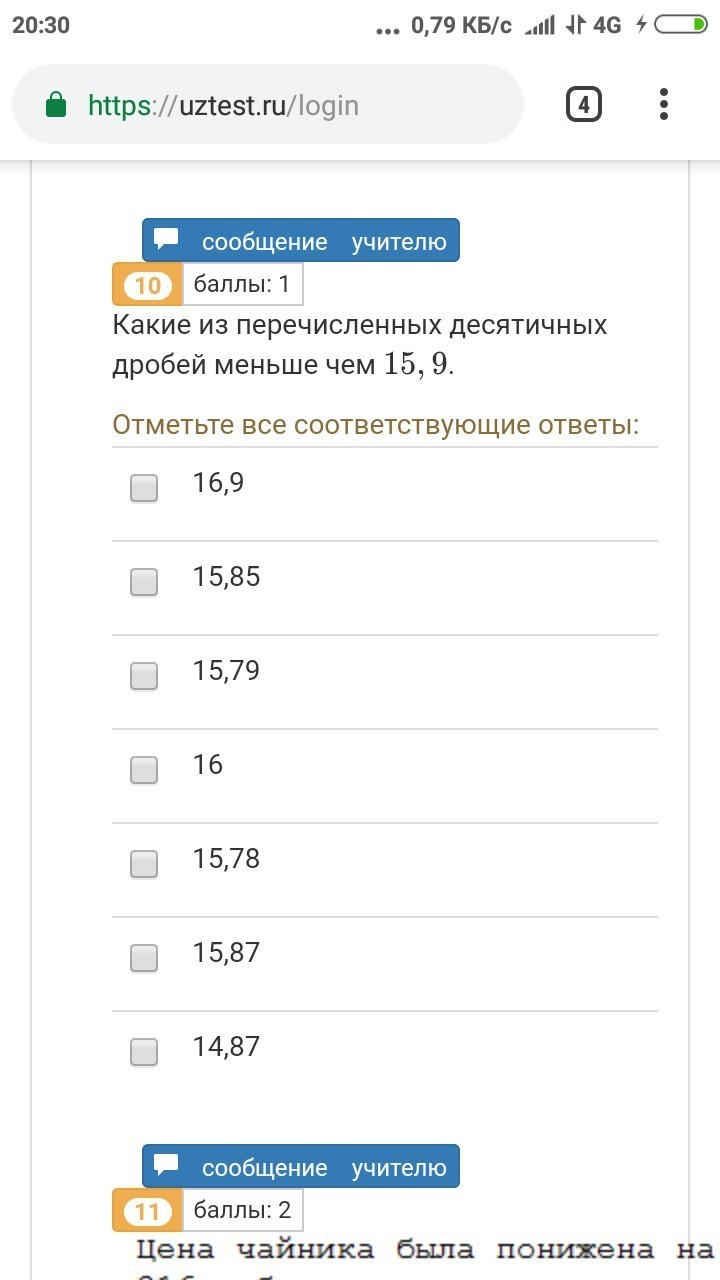Click the orange question 10 number badge
The height and width of the screenshot is (1280, 720).
point(147,285)
